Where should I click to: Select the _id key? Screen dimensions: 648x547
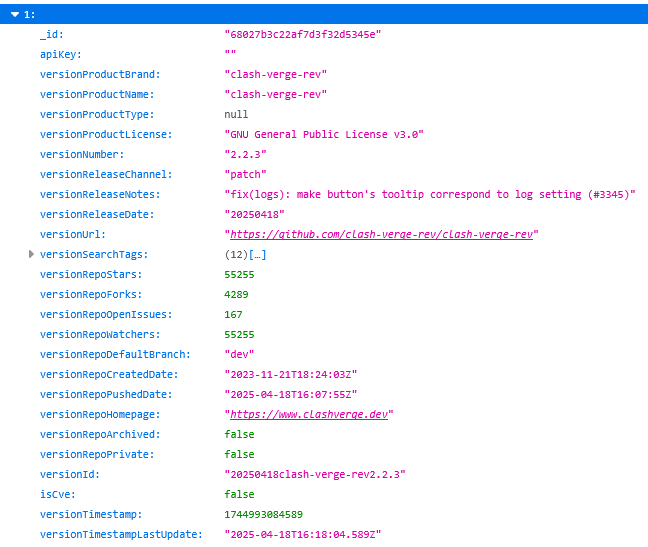[x=52, y=34]
